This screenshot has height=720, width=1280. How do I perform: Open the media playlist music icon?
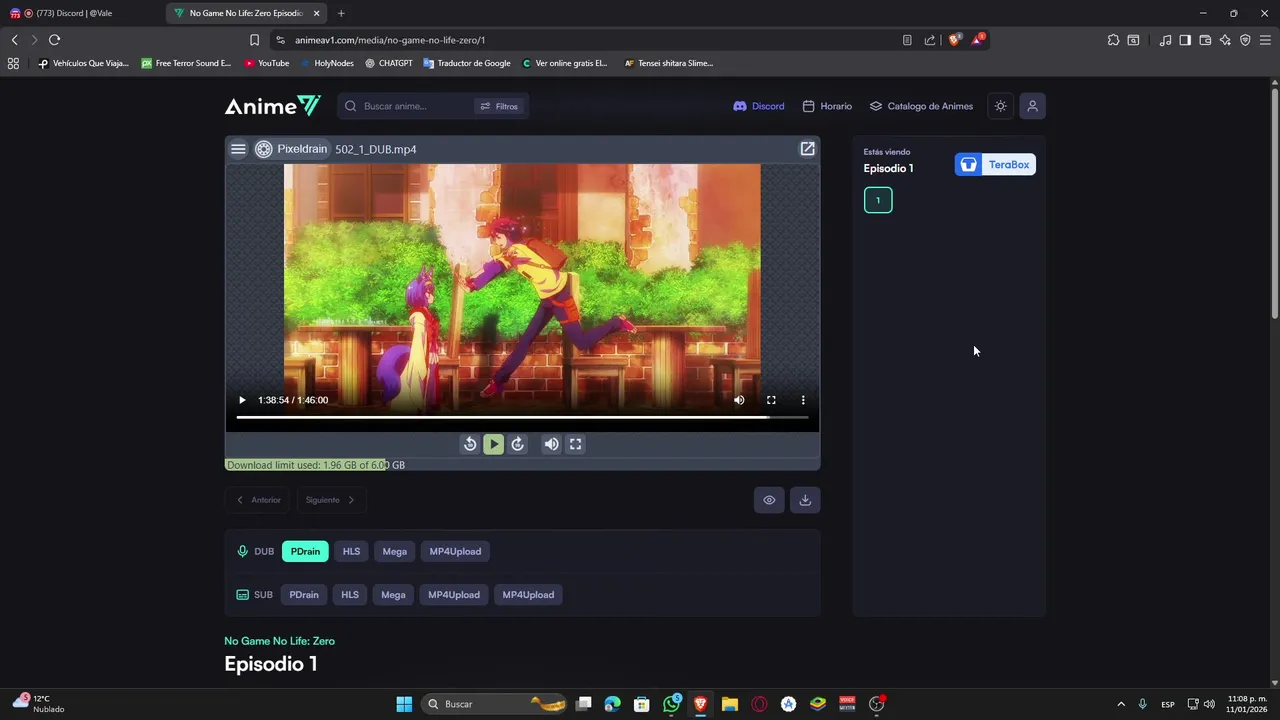tap(1165, 40)
